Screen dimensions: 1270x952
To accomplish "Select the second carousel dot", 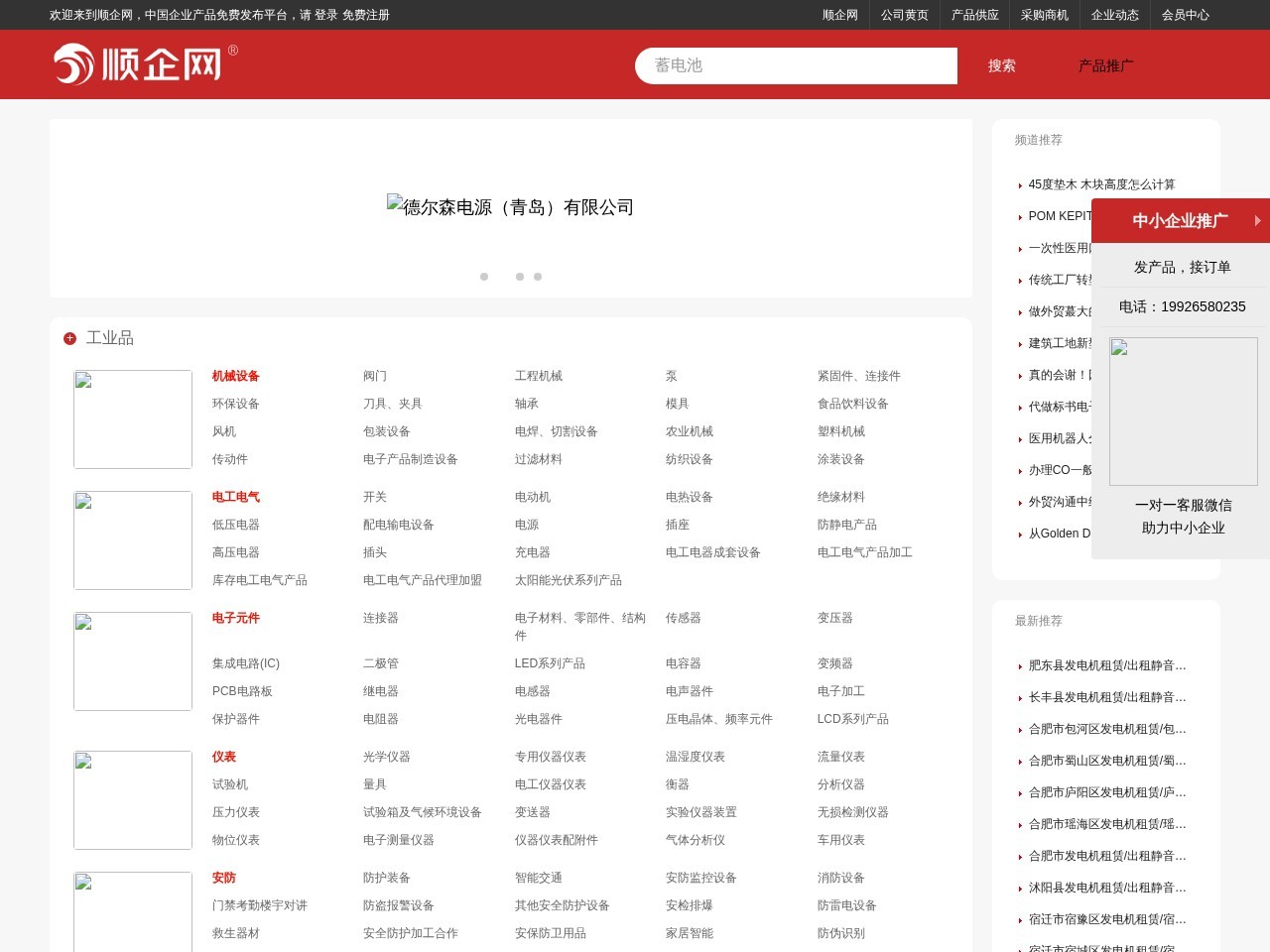I will click(520, 277).
